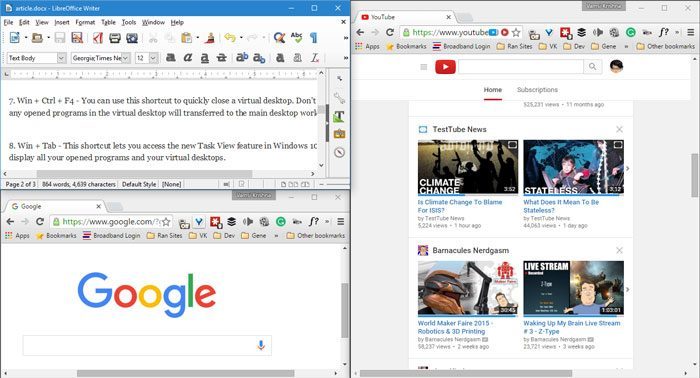Open the New document dropdown arrow
Screen dimensions: 700x378
26,38
